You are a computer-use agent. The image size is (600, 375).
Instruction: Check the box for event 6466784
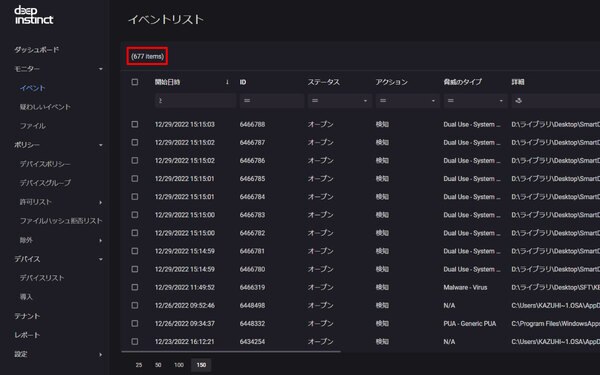coord(135,197)
